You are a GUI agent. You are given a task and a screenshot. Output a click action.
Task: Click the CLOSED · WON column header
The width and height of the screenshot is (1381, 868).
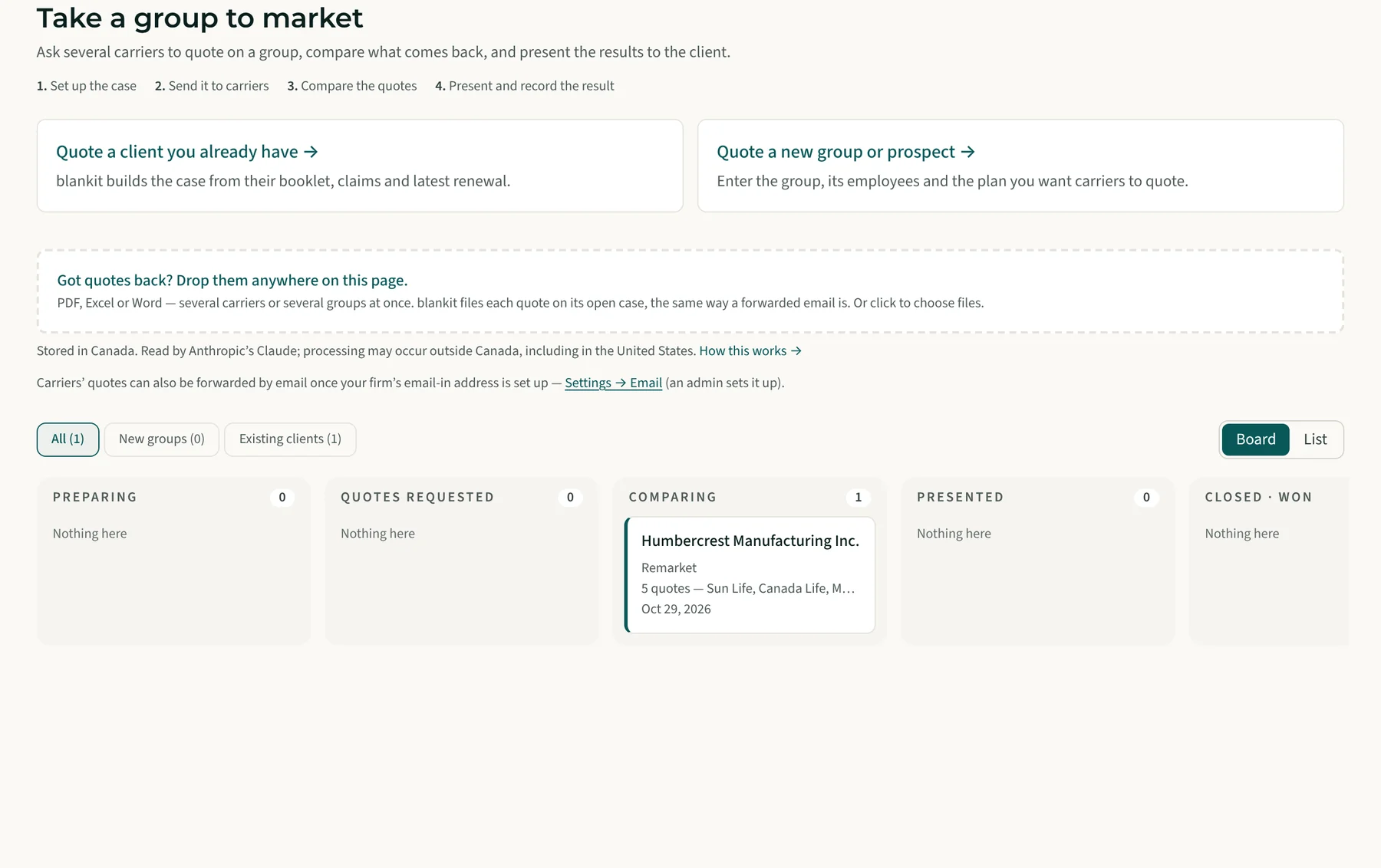point(1258,497)
